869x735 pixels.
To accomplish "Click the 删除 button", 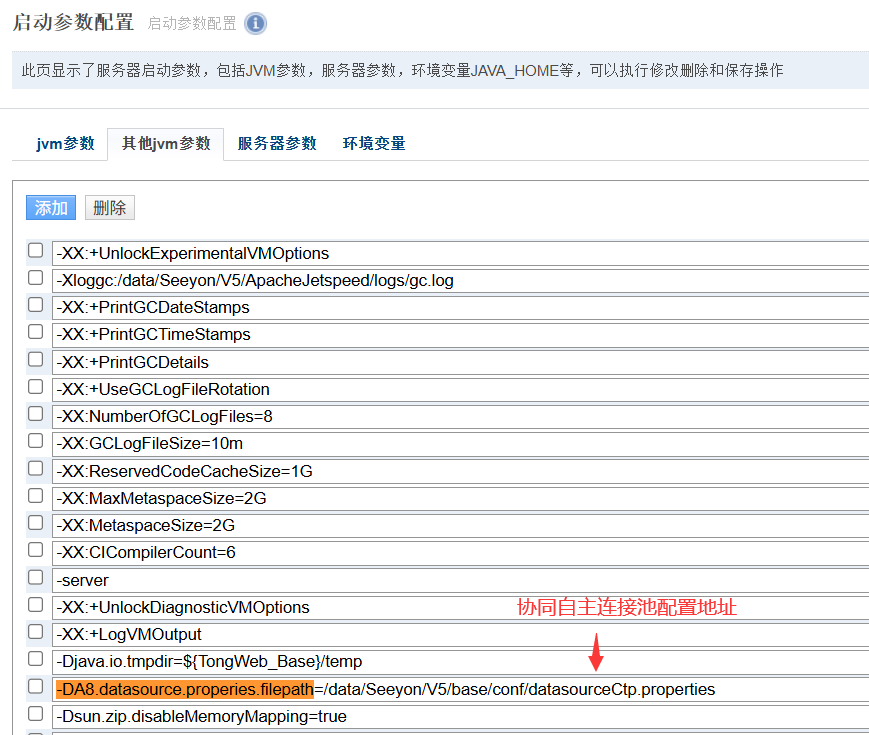I will [110, 208].
